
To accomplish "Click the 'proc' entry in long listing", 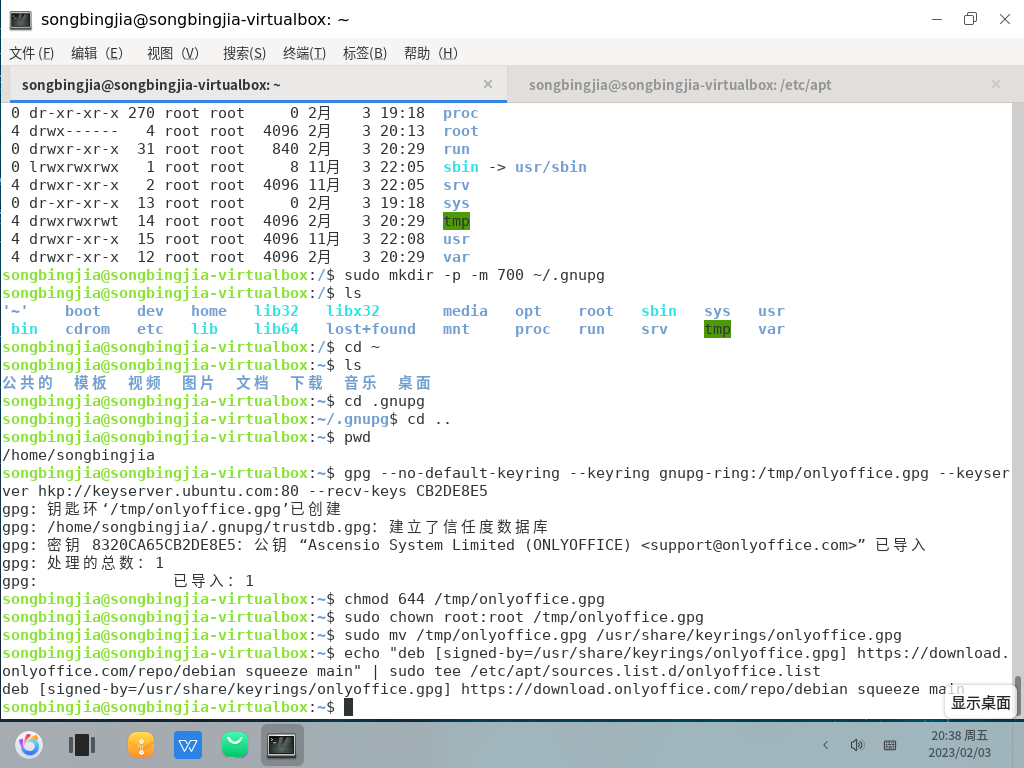I will (x=460, y=113).
